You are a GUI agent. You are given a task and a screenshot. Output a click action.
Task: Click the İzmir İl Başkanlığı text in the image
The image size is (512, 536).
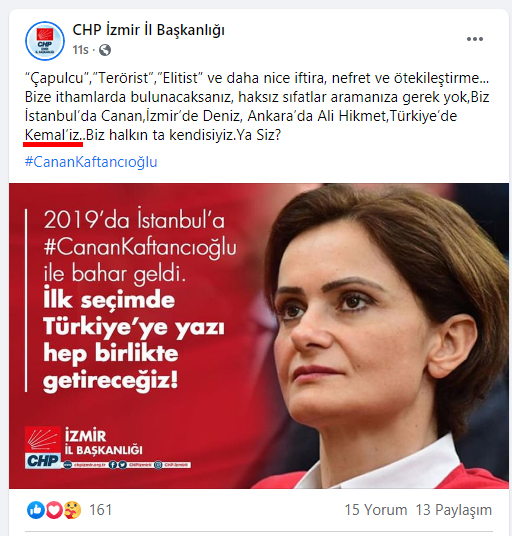pyautogui.click(x=104, y=443)
